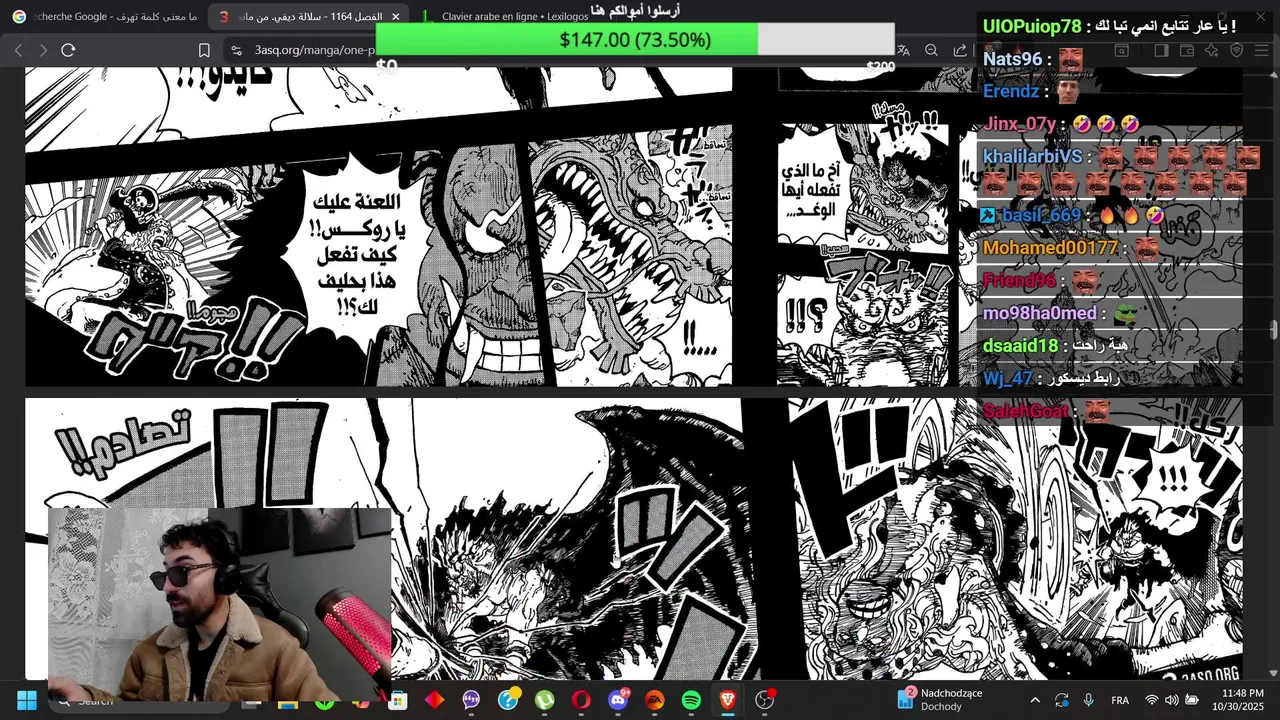This screenshot has height=720, width=1280.
Task: Open Discord from the taskbar
Action: point(618,700)
